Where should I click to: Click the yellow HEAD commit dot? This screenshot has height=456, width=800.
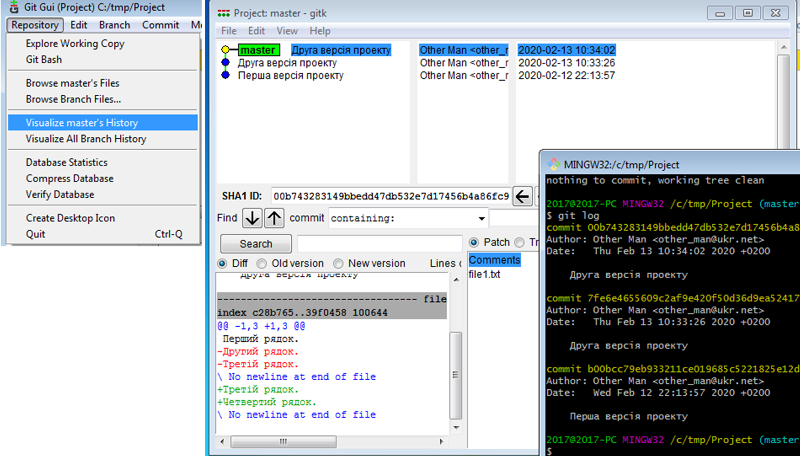226,50
